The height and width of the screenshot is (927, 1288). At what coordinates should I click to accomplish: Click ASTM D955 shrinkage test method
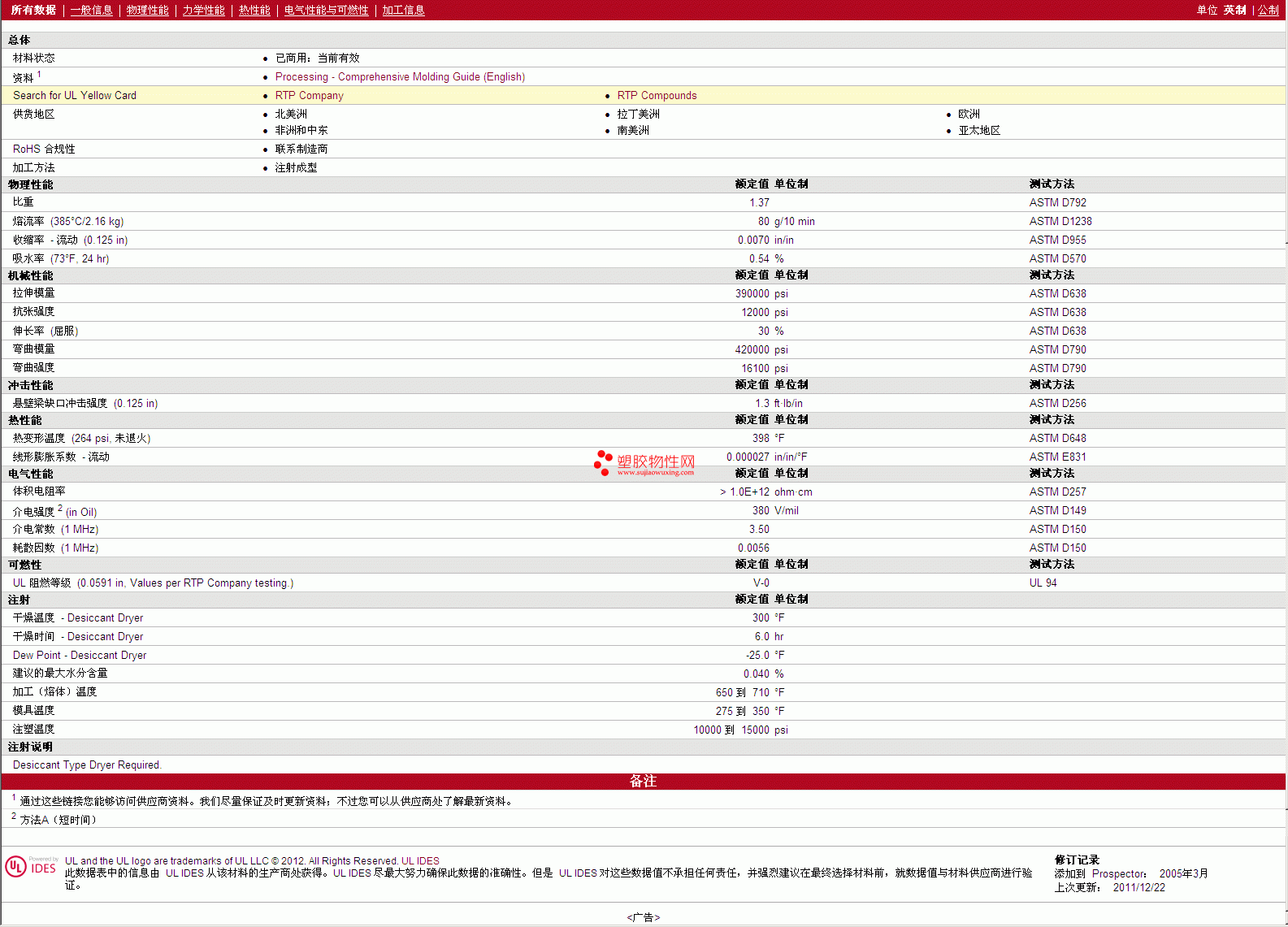pos(1057,240)
